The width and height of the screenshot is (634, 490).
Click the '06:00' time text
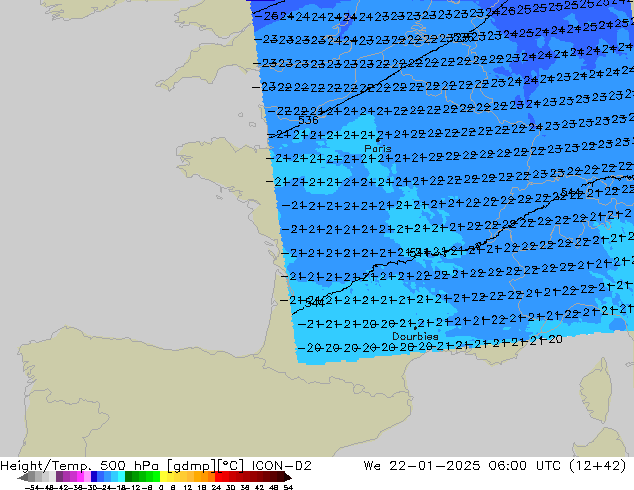(507, 466)
